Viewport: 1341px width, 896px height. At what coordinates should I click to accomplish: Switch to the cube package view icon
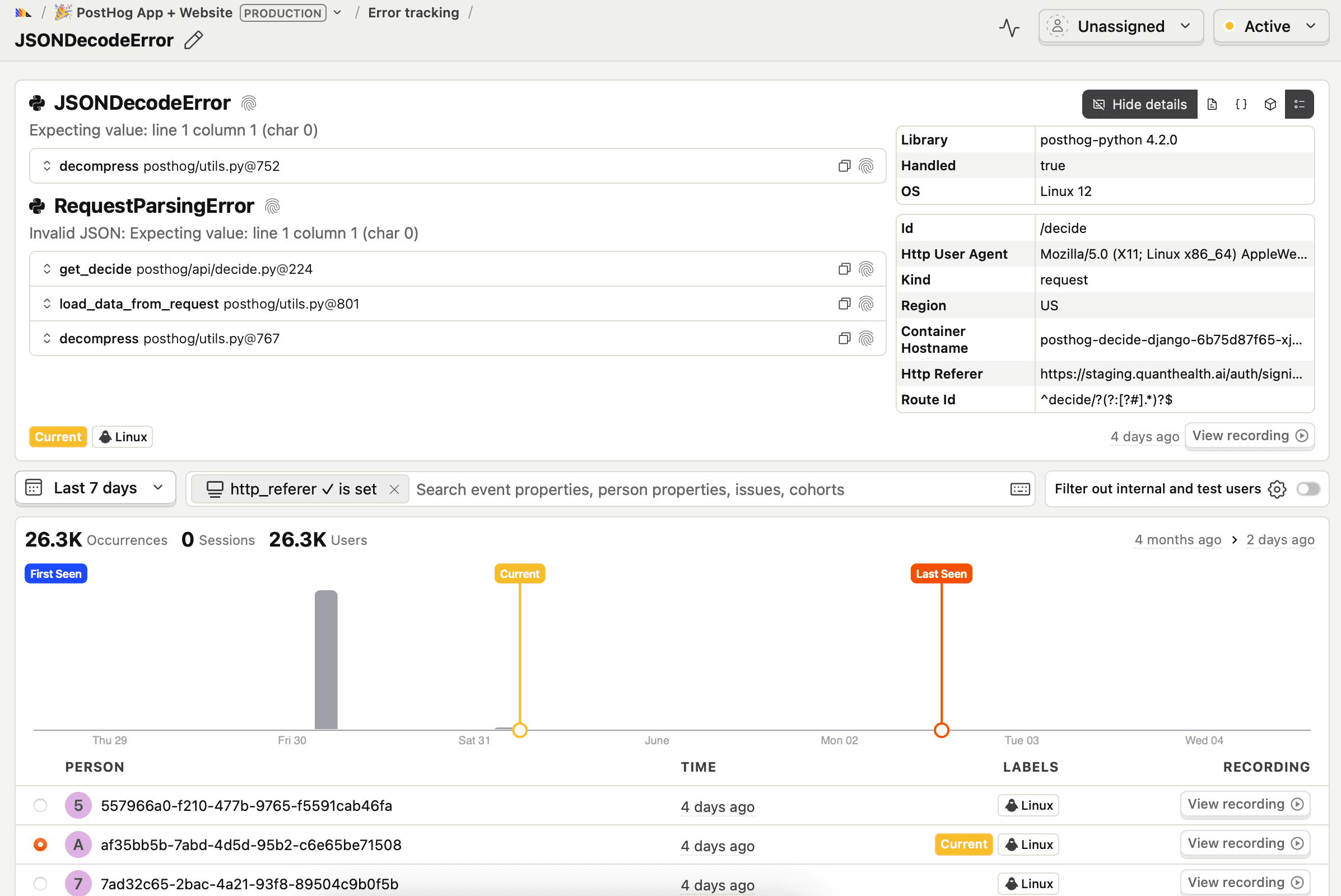pos(1270,105)
